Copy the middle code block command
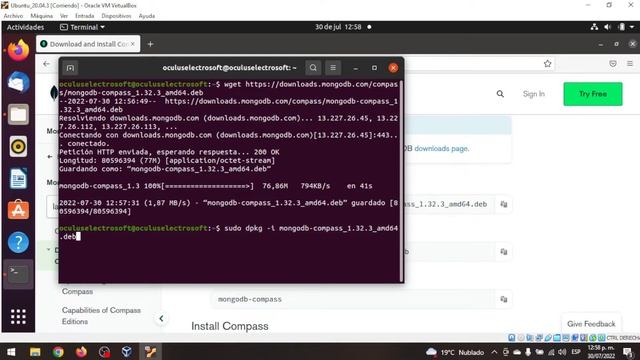This screenshot has height=360, width=640. 504,252
